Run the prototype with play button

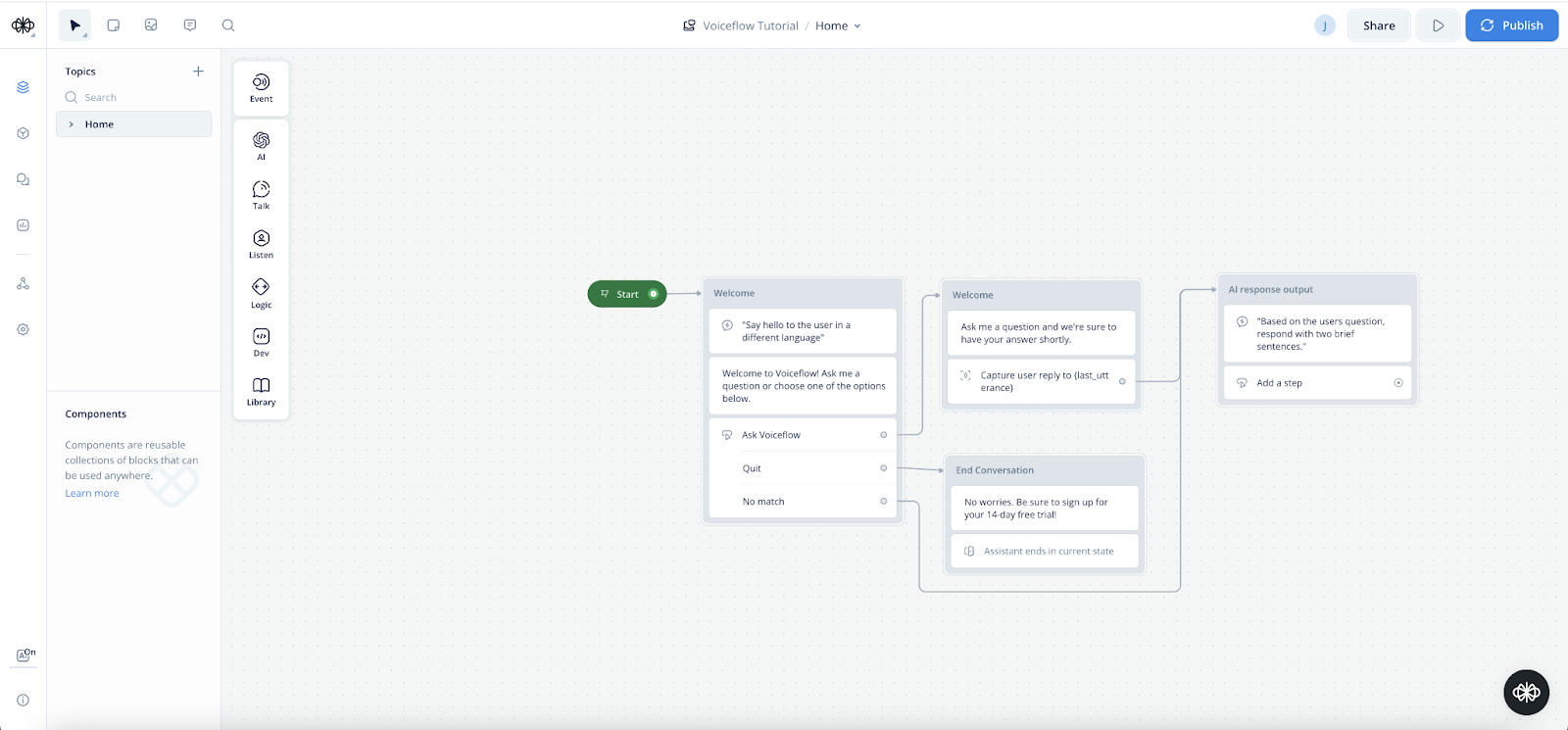1439,25
